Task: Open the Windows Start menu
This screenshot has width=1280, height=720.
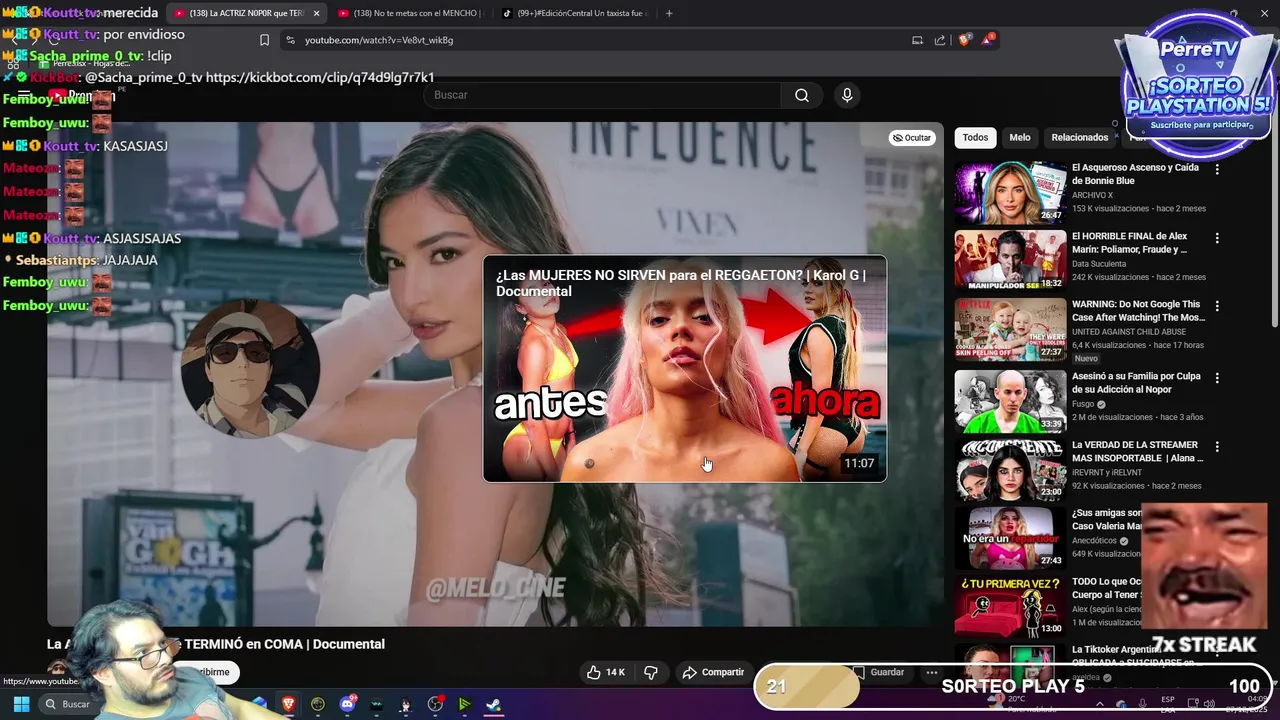Action: tap(20, 704)
